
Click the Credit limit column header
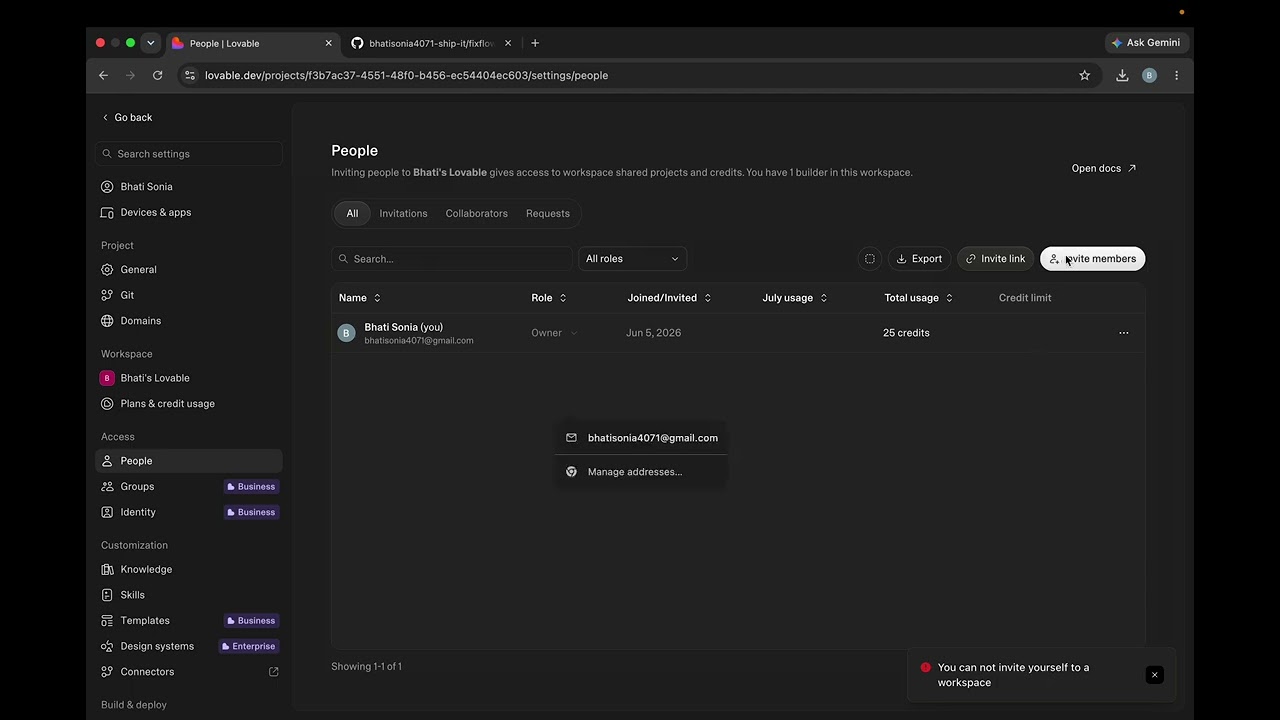pyautogui.click(x=1025, y=298)
